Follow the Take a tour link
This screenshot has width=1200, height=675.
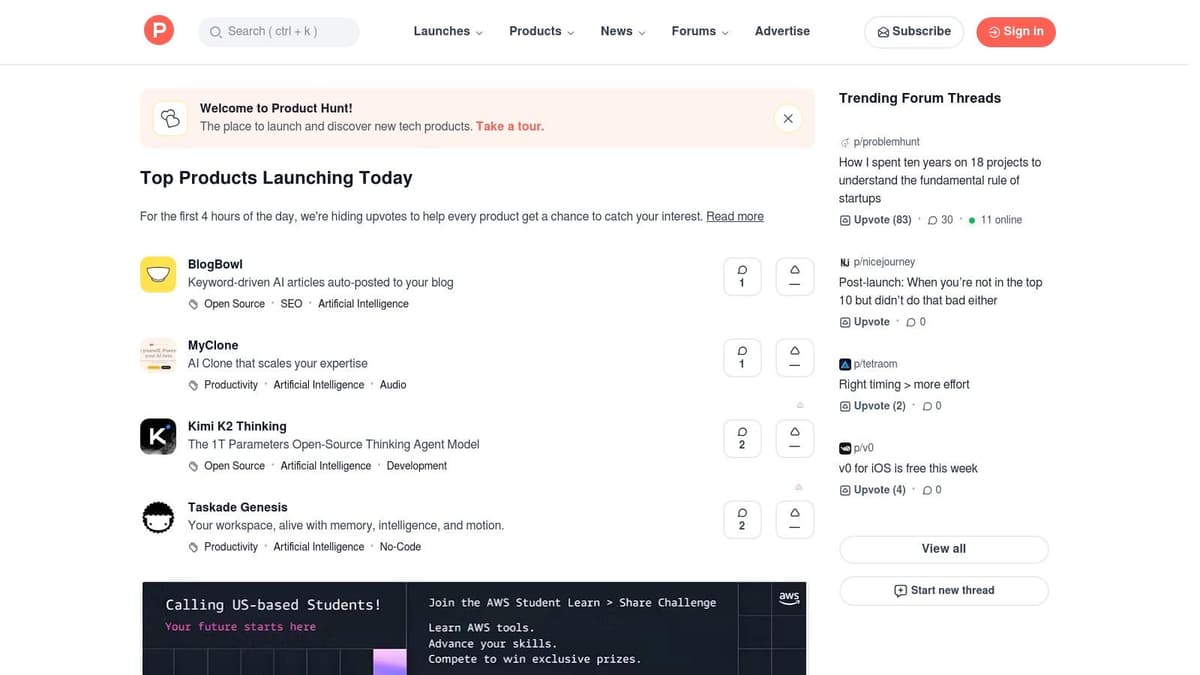509,126
